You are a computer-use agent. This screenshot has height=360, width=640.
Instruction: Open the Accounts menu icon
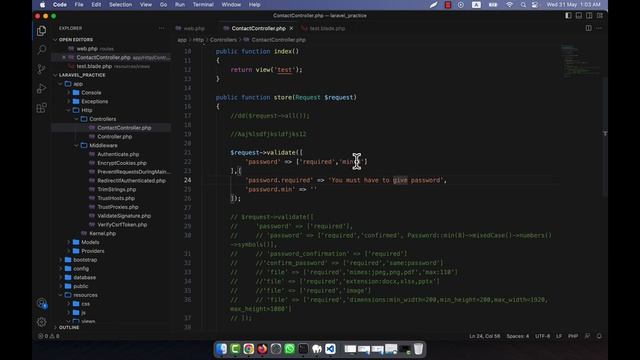click(41, 303)
